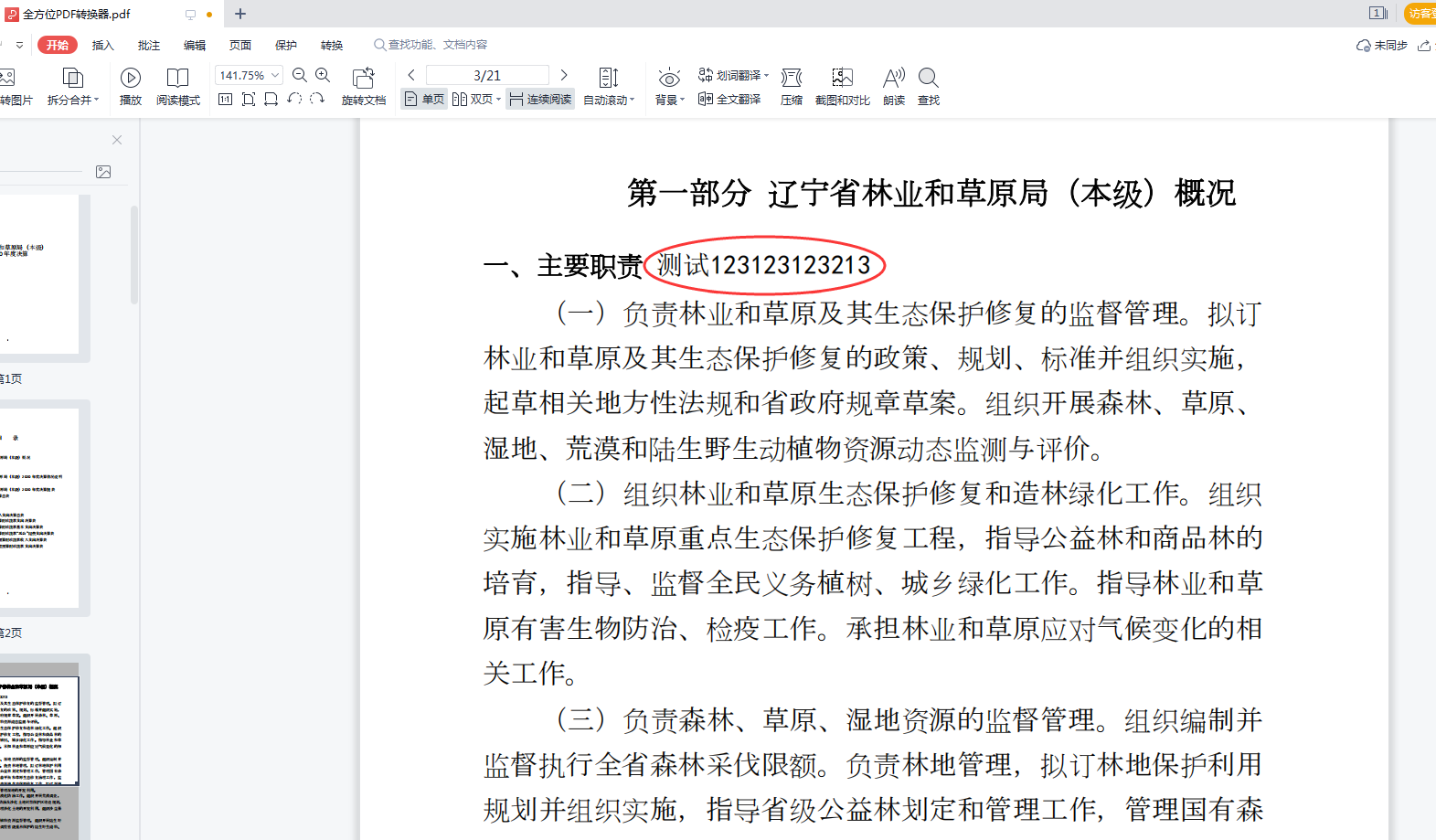1436x840 pixels.
Task: Open the 页面 page tab
Action: [x=240, y=45]
